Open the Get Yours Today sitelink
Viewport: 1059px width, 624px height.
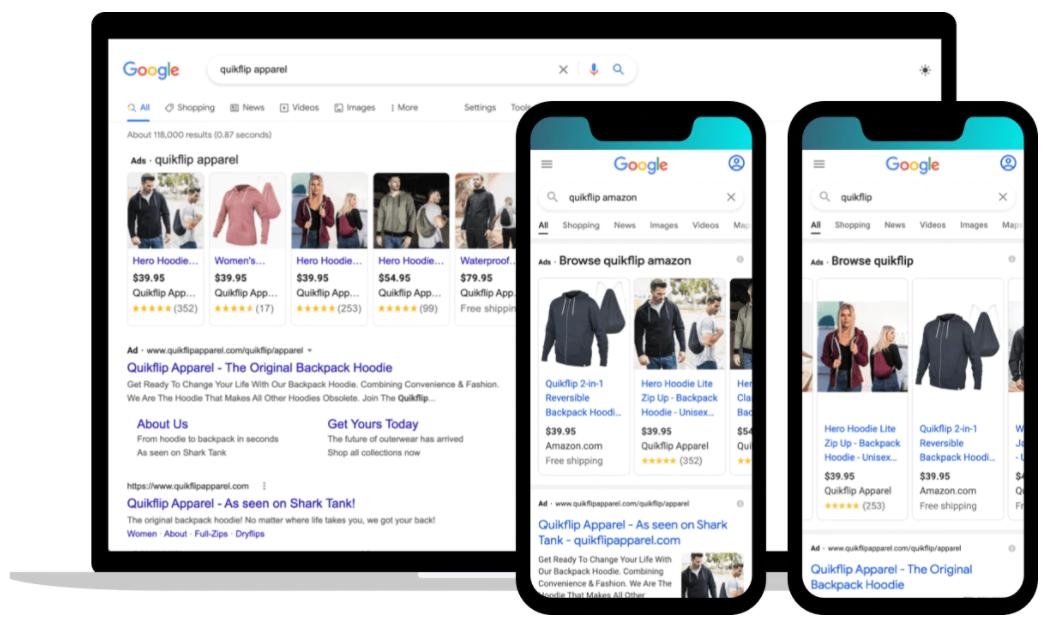point(373,424)
